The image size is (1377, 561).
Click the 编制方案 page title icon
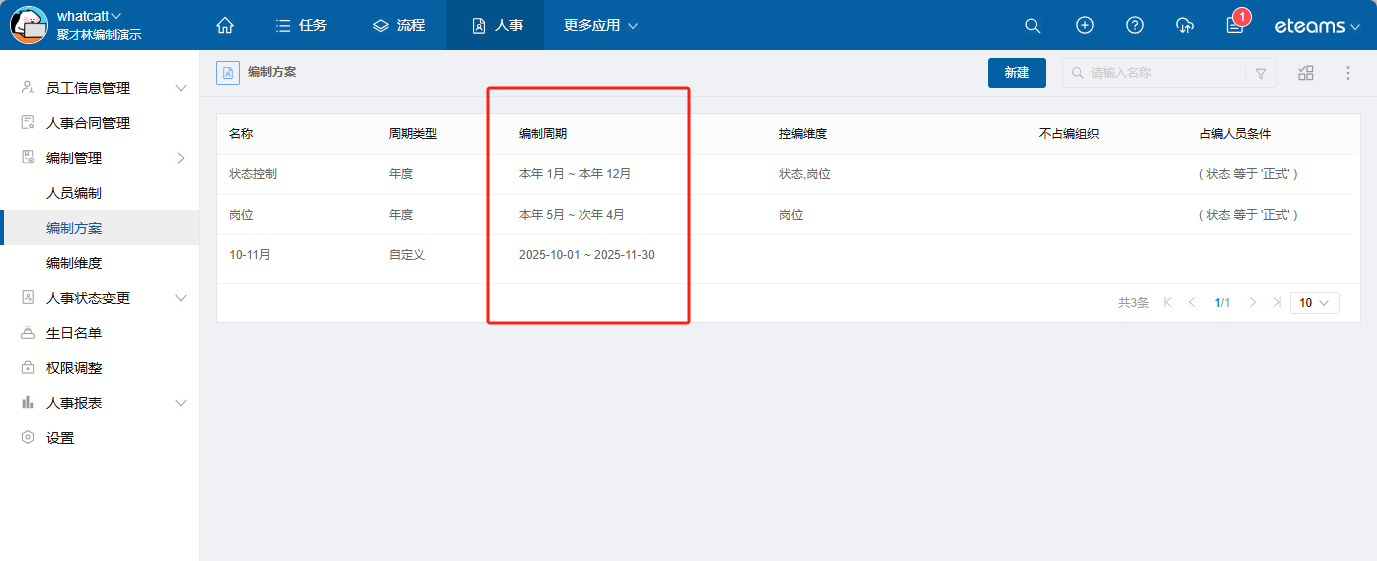(228, 73)
